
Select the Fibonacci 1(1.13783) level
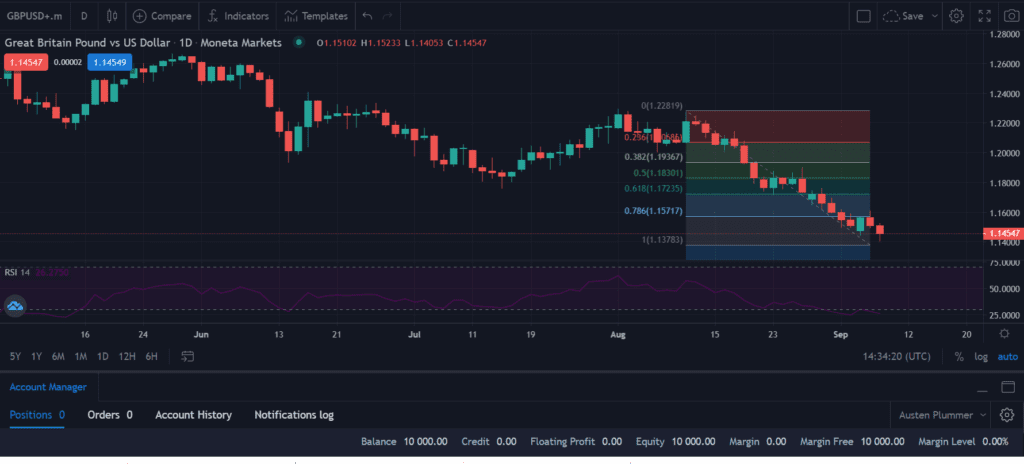click(662, 240)
